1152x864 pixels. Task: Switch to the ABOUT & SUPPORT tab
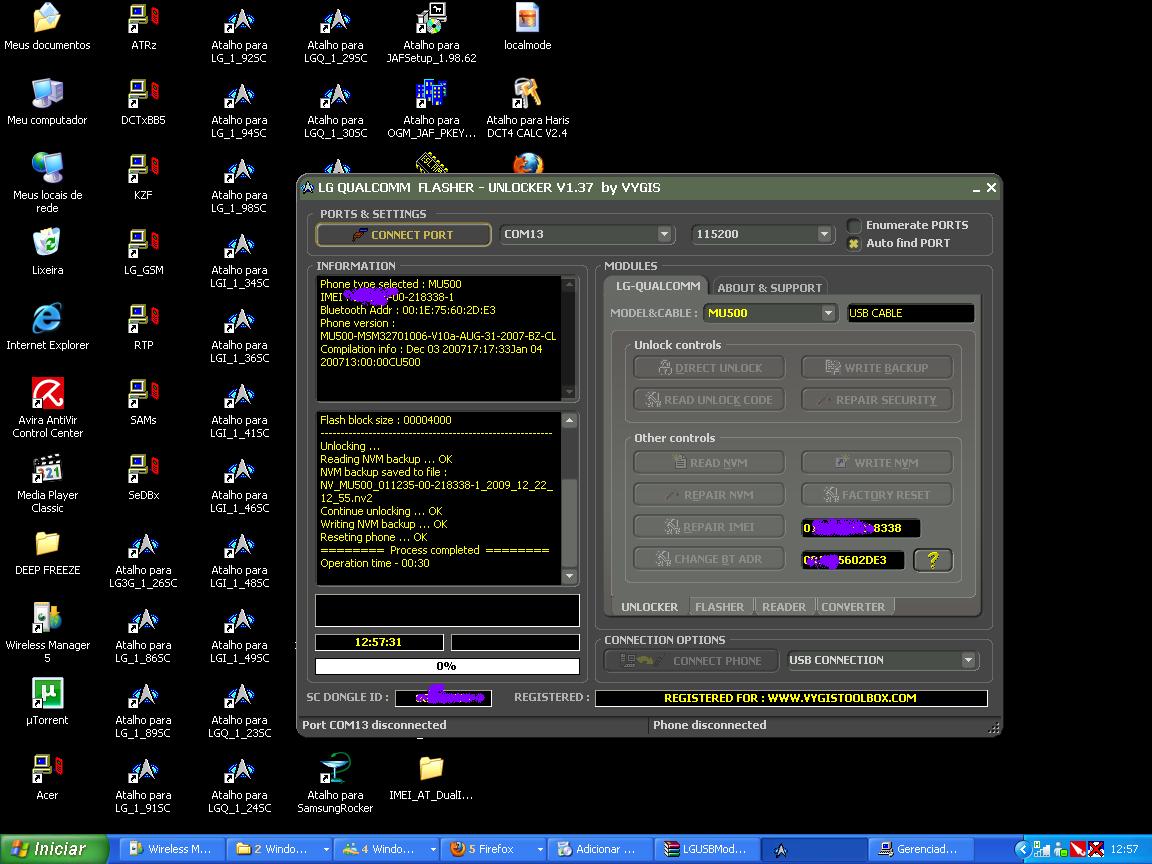pyautogui.click(x=769, y=287)
